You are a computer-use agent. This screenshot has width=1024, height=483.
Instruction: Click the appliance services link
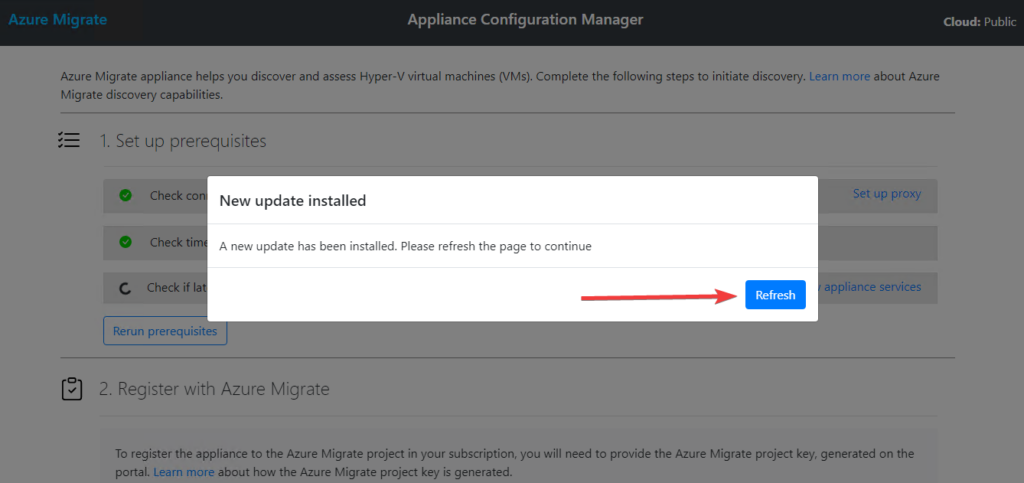click(x=870, y=287)
